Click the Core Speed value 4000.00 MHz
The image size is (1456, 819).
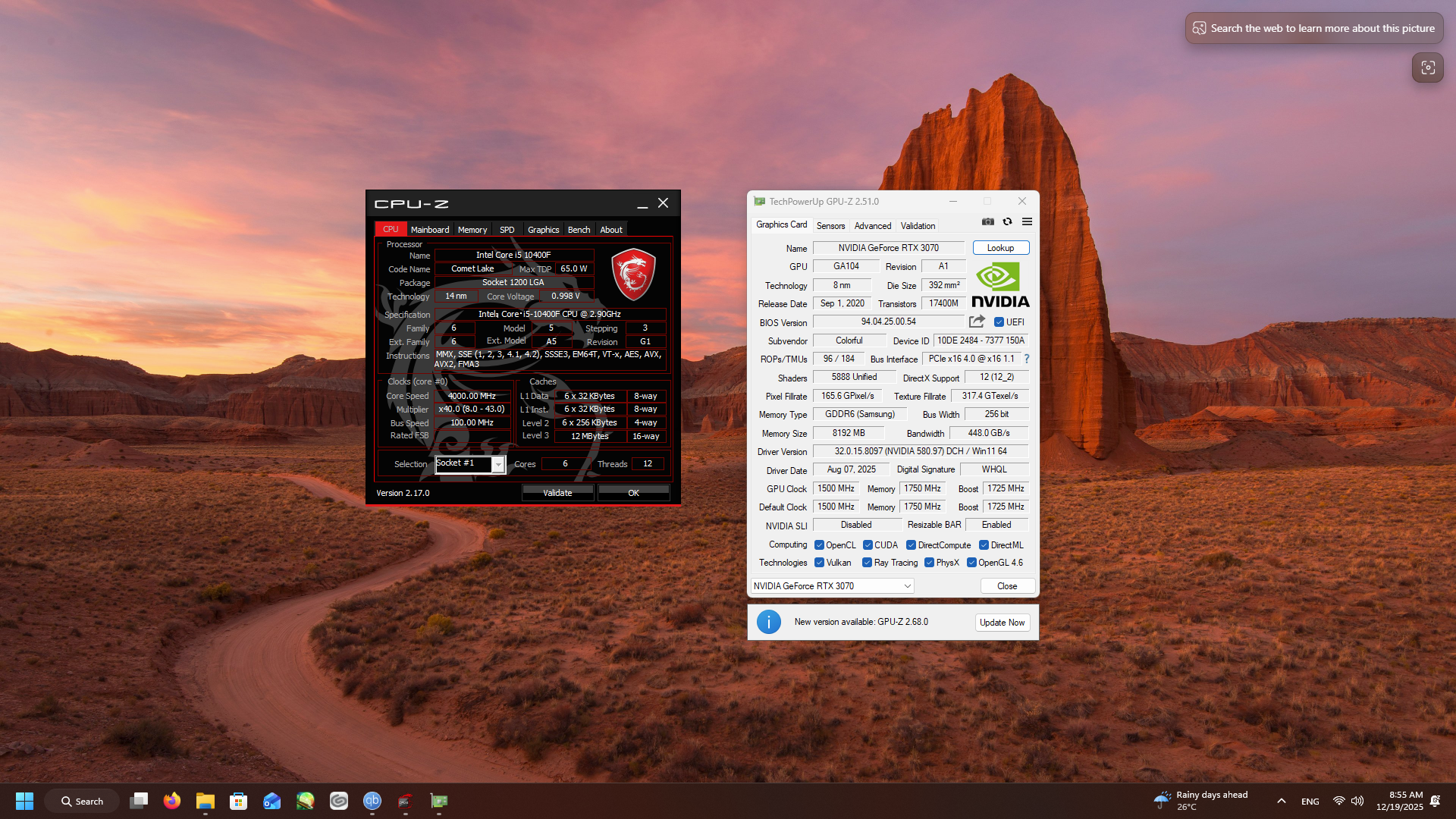(472, 396)
